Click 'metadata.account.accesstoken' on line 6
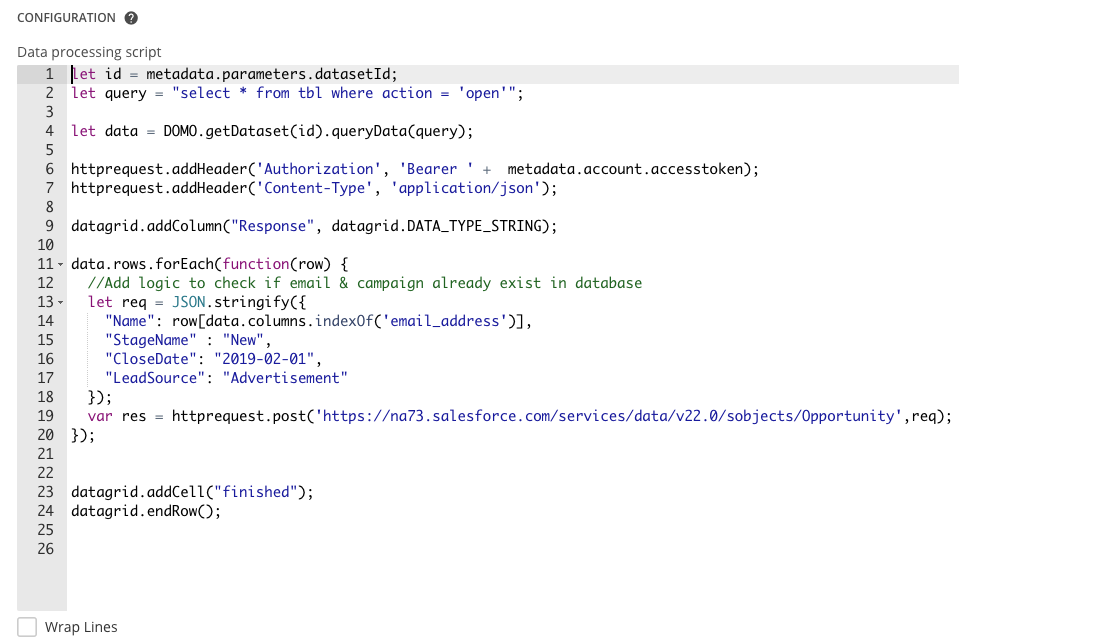This screenshot has height=637, width=1104. [x=625, y=169]
